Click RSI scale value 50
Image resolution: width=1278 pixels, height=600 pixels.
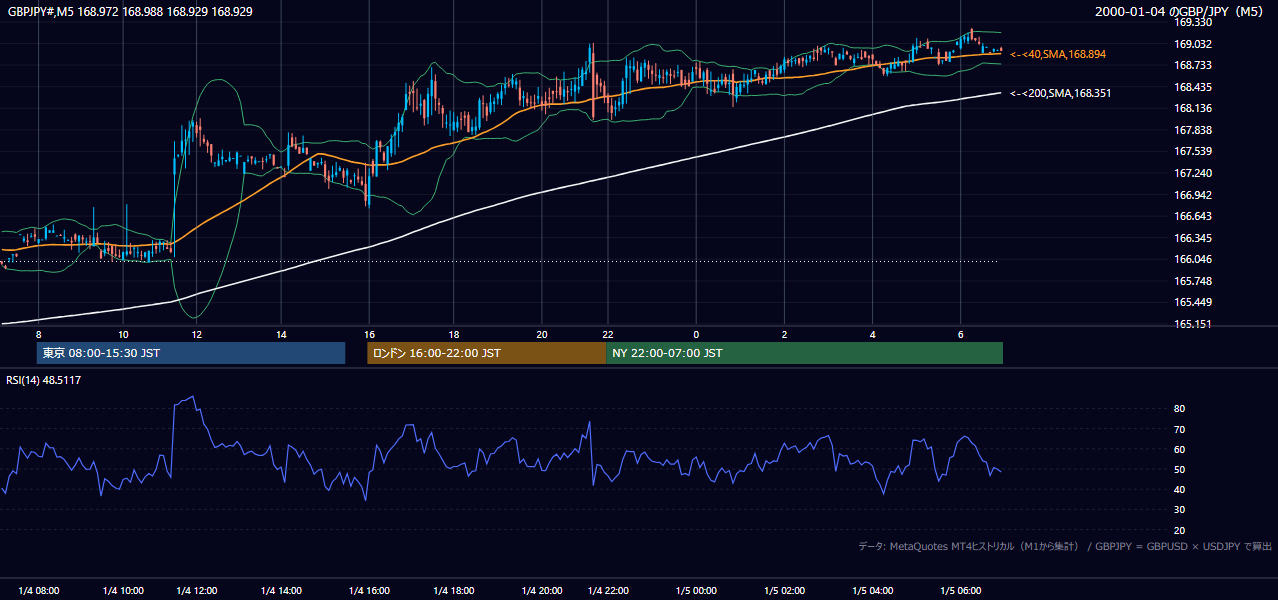coord(1179,469)
